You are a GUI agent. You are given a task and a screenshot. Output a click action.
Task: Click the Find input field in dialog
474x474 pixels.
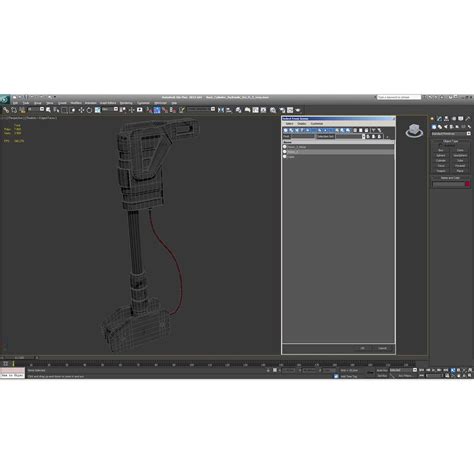point(303,137)
